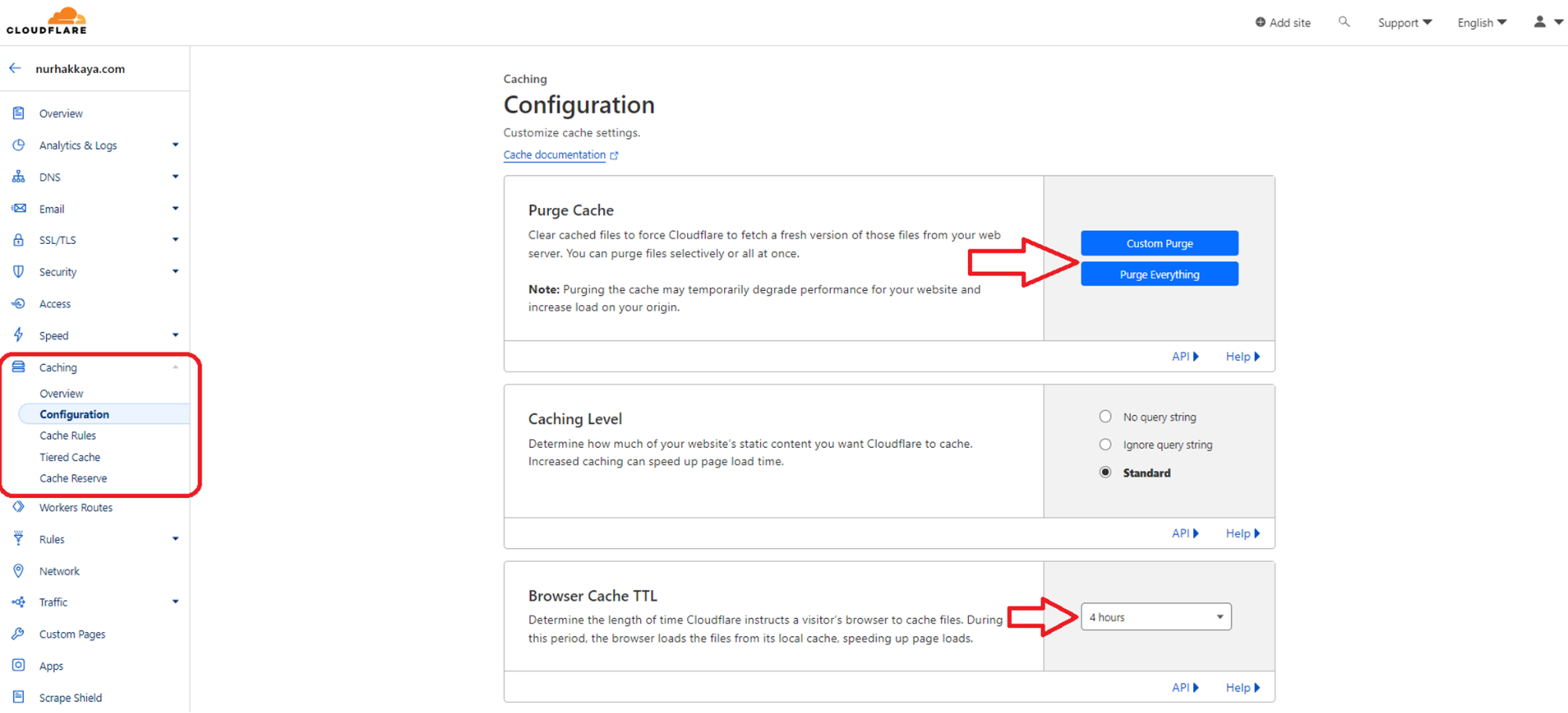Open the Browser Cache TTL dropdown

[x=1156, y=617]
